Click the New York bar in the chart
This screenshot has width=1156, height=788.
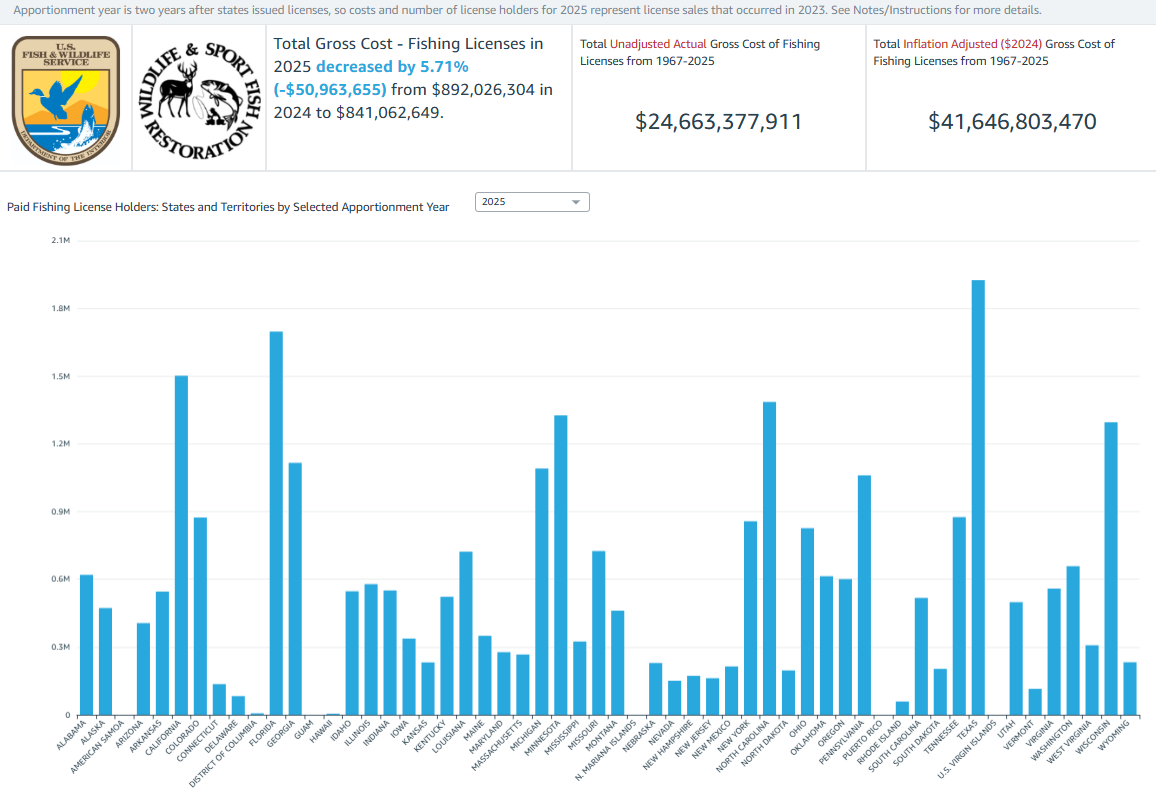point(750,618)
